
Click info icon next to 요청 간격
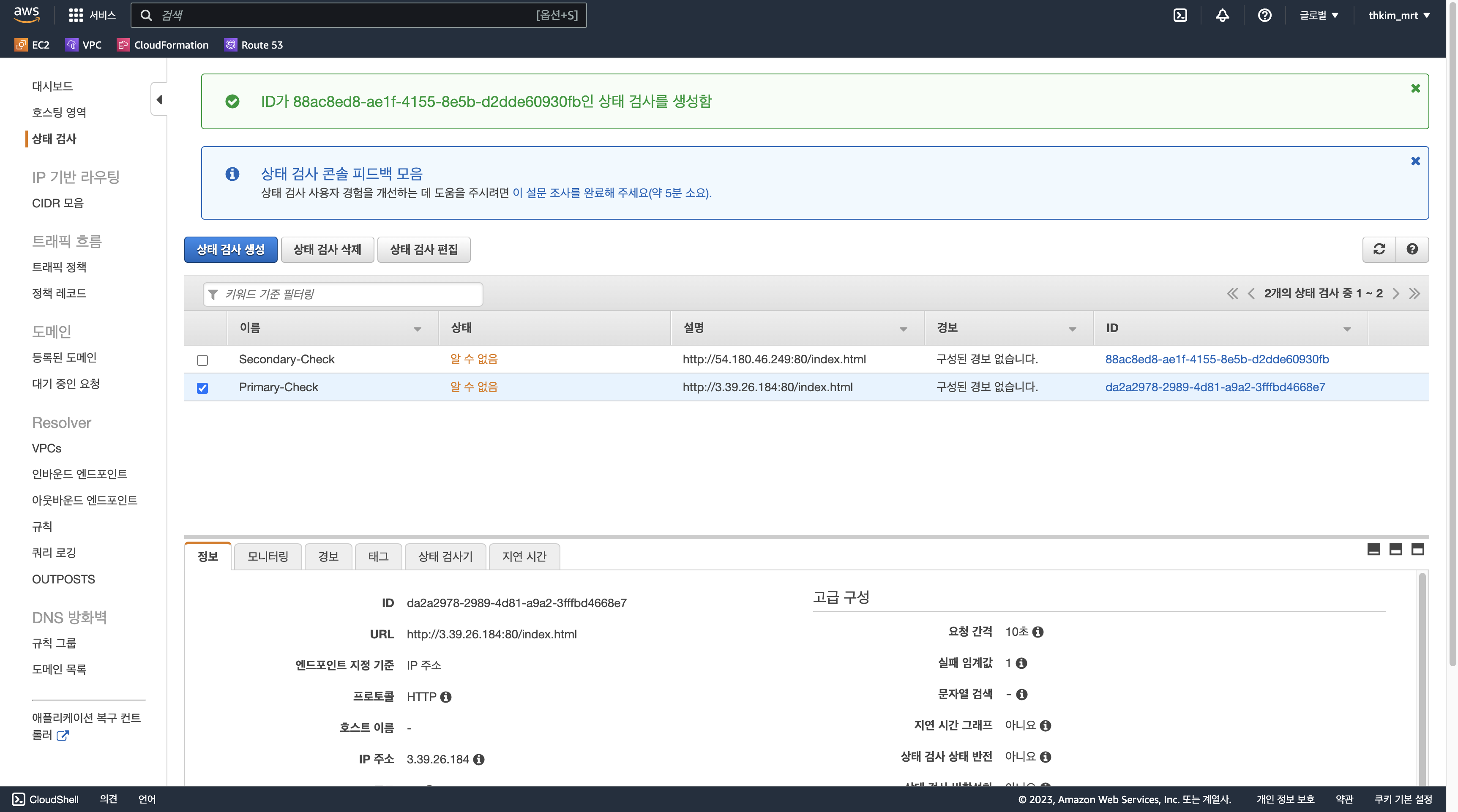[x=1038, y=632]
